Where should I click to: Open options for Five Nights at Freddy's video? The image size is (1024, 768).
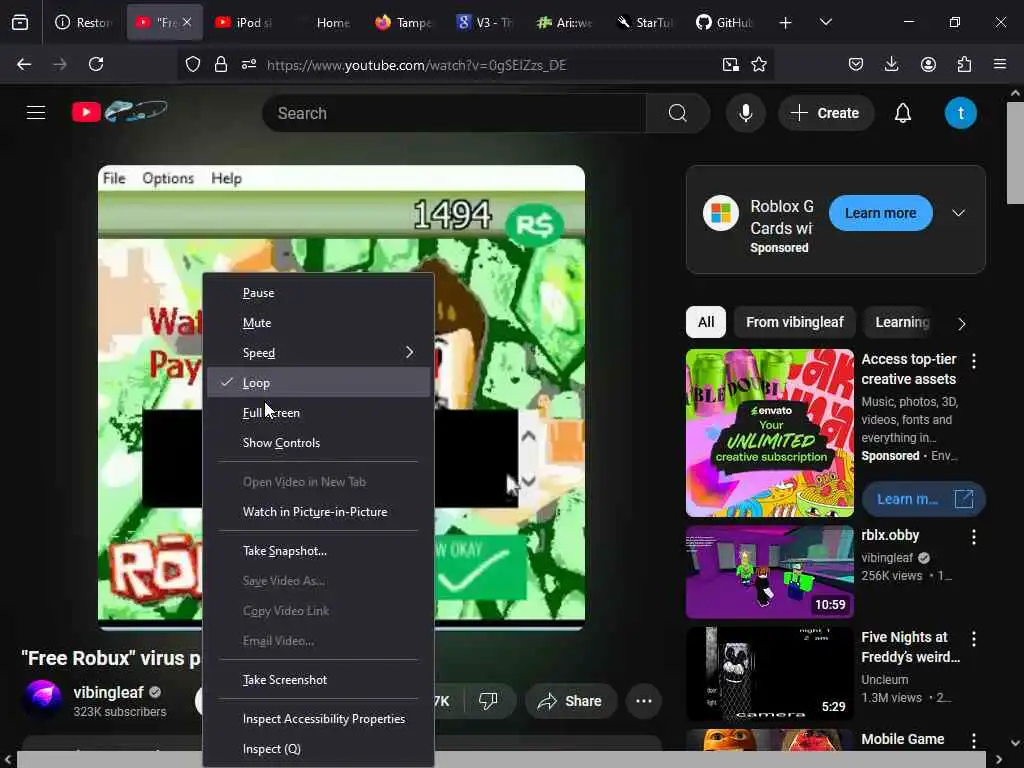(x=974, y=639)
